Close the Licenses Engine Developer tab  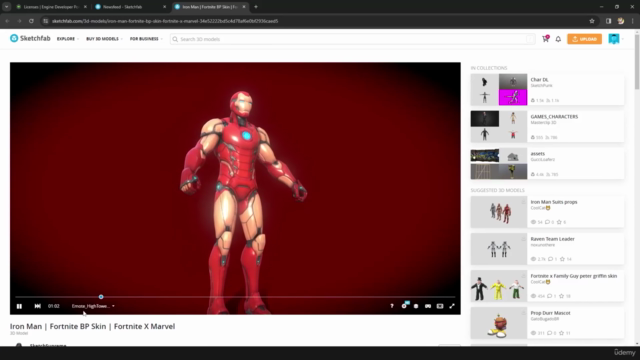point(85,7)
